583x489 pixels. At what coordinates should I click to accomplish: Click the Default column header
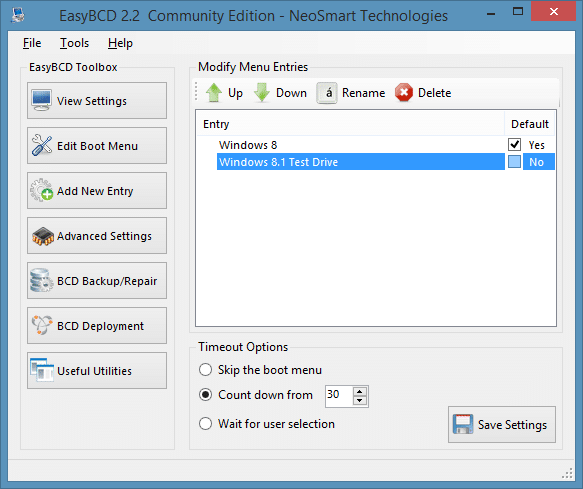coord(530,124)
